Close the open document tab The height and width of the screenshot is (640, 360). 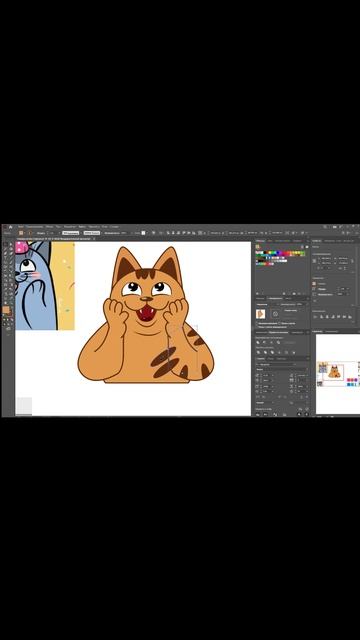94,239
